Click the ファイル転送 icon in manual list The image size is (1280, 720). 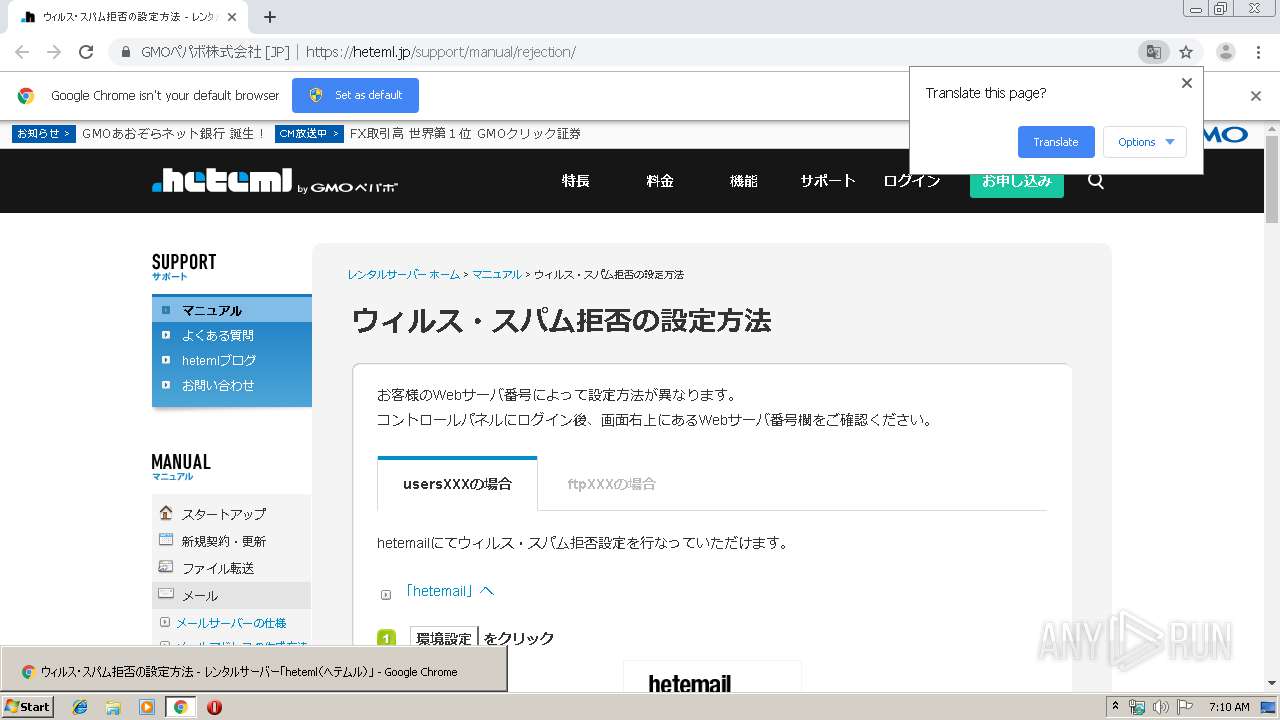tap(166, 567)
